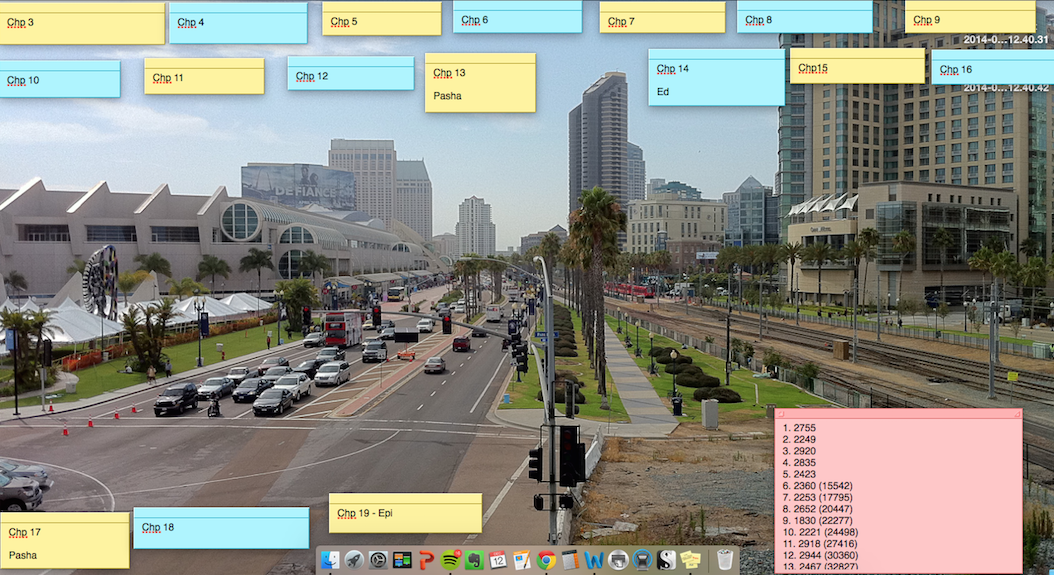1054x575 pixels.
Task: Open Spotify from the dock
Action: tap(451, 560)
